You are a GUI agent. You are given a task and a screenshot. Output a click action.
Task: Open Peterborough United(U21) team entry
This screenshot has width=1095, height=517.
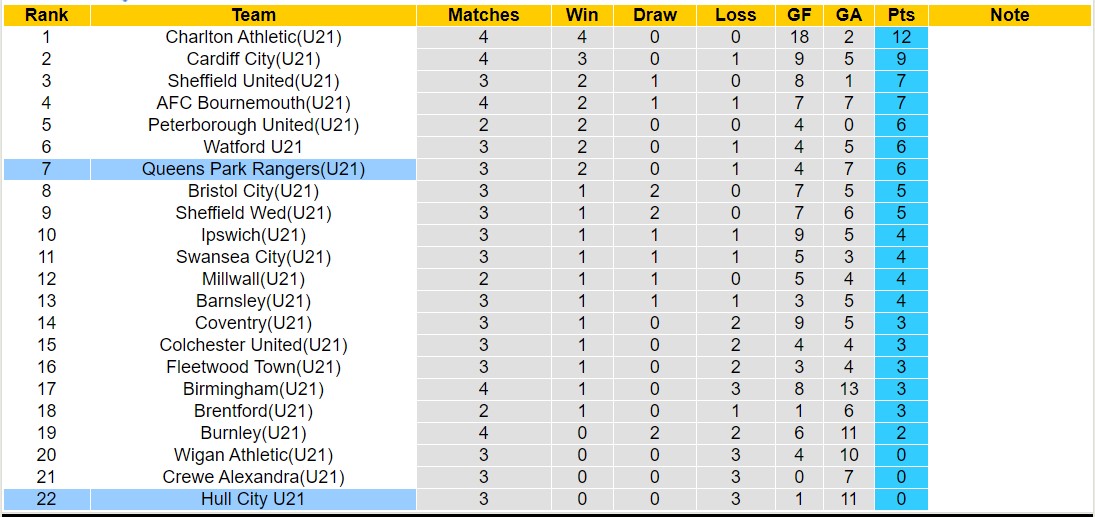tap(253, 125)
